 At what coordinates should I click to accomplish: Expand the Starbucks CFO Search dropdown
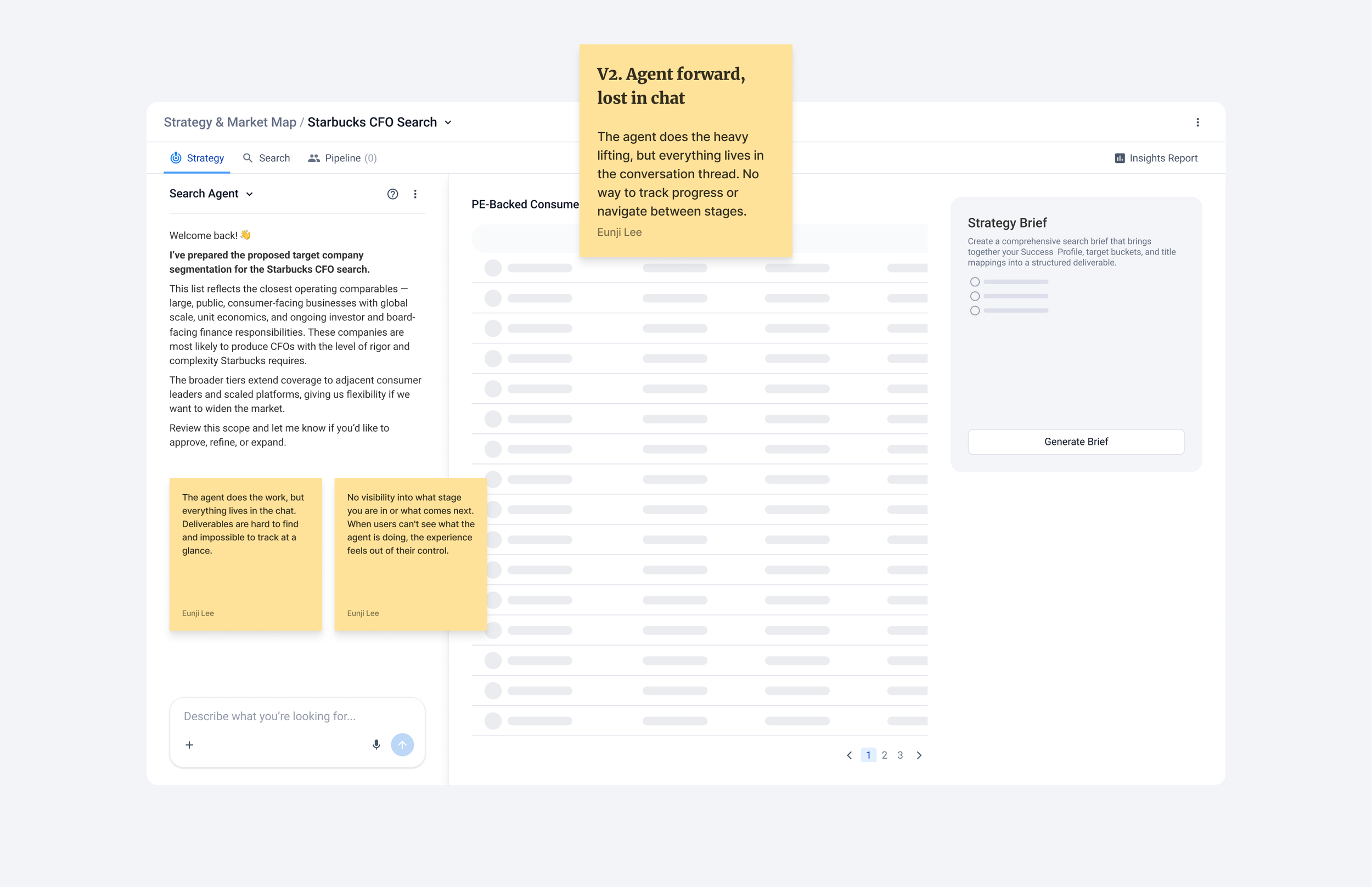pos(448,123)
